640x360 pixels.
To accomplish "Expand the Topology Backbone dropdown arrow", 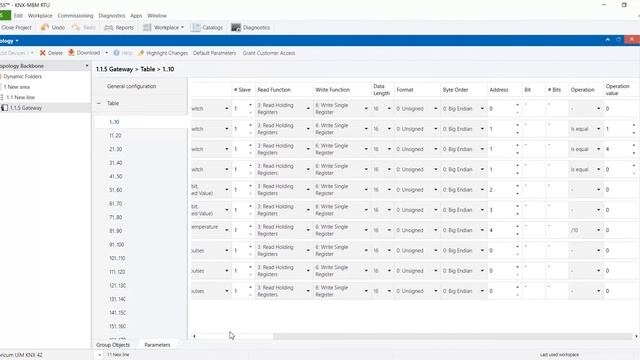I will [x=87, y=66].
